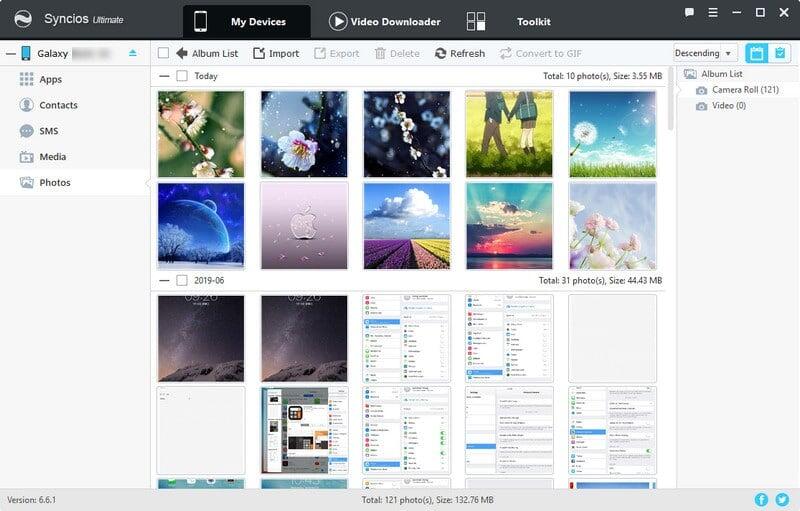Switch to clipboard checklist view
This screenshot has width=800, height=511.
tap(781, 53)
